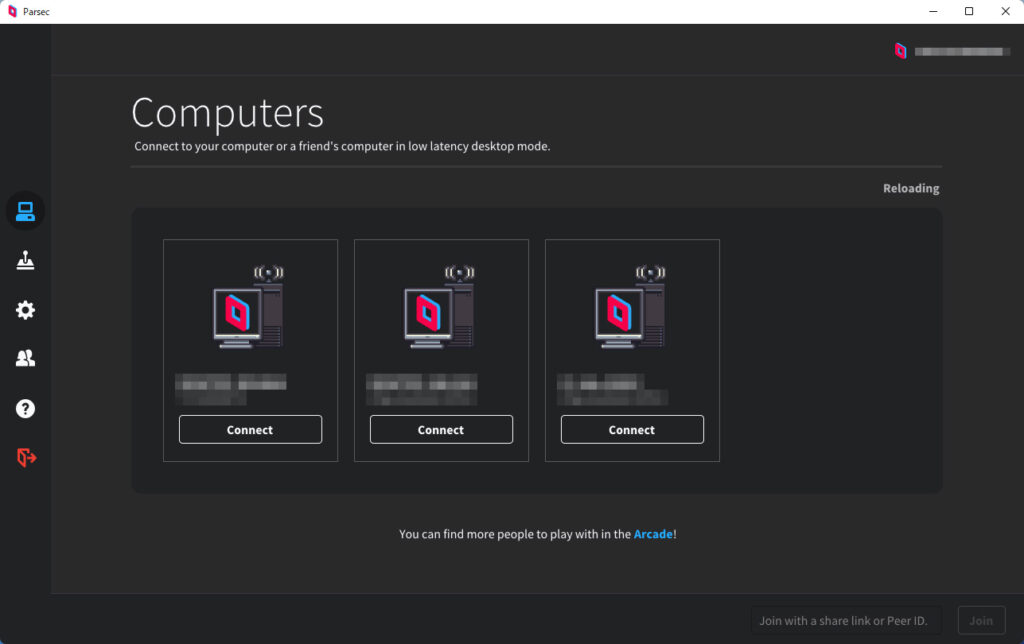Click the Parsec logo in the title bar
This screenshot has height=644, width=1024.
[x=12, y=12]
